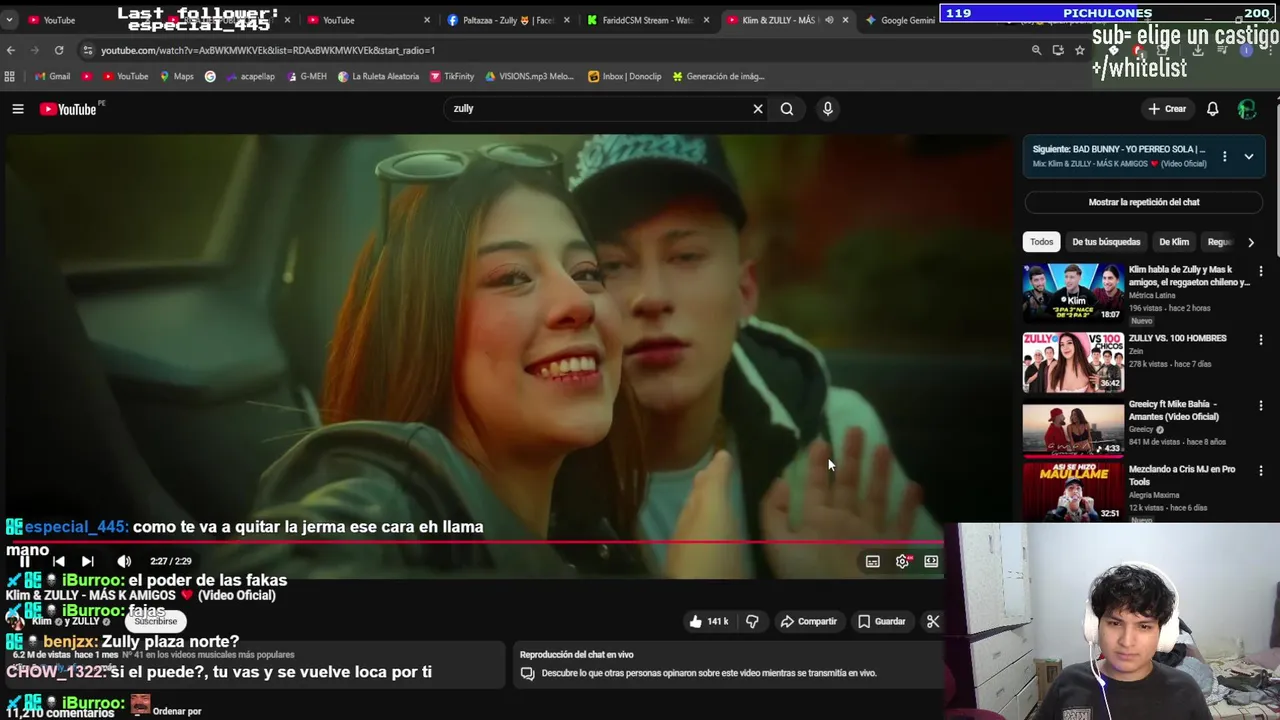Viewport: 1280px width, 720px height.
Task: Open TikFinity bookmark
Action: point(452,76)
